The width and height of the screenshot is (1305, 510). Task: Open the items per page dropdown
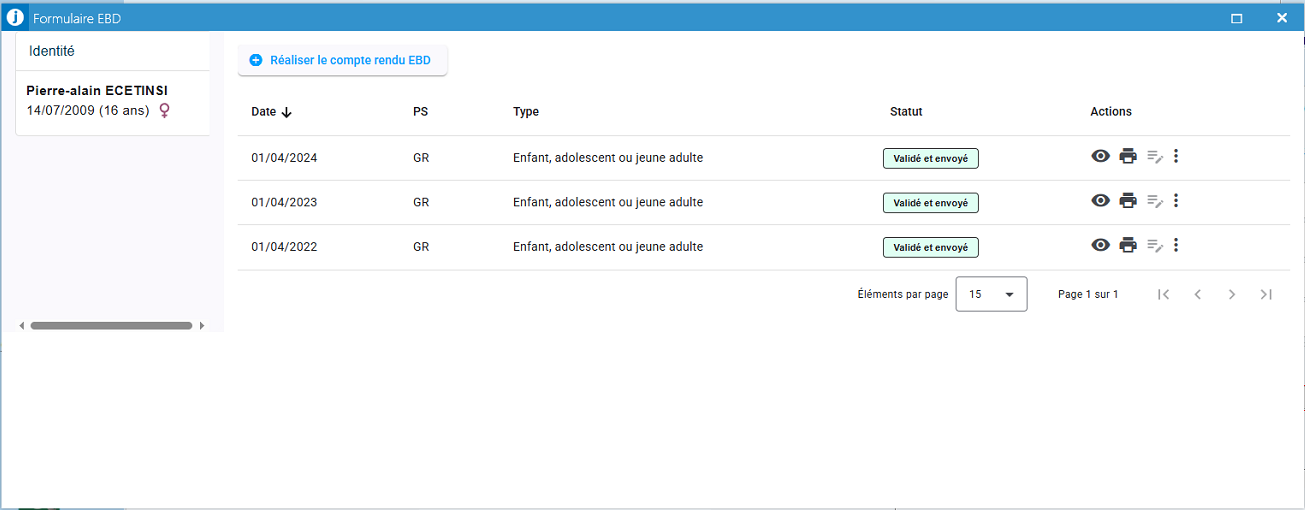991,294
